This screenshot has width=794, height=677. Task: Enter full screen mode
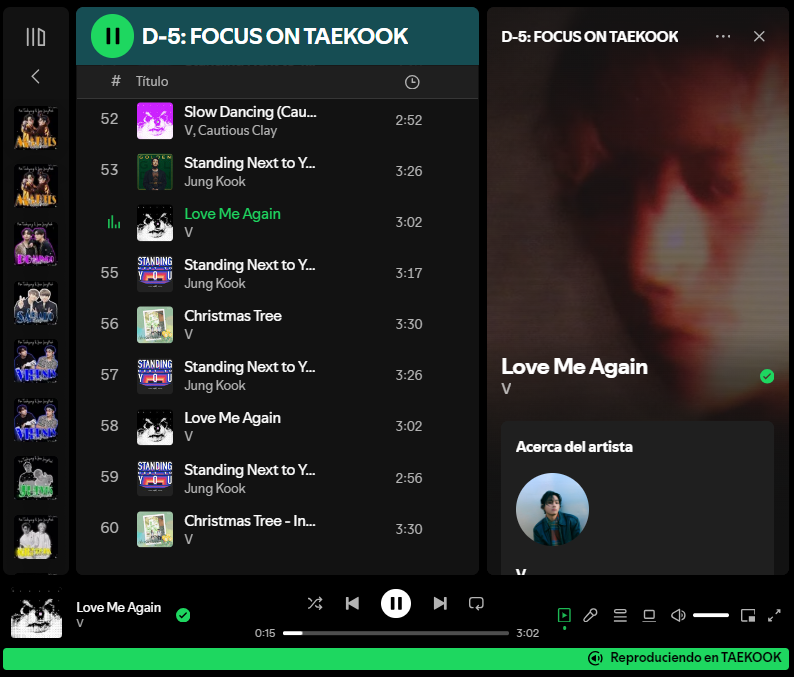click(774, 615)
